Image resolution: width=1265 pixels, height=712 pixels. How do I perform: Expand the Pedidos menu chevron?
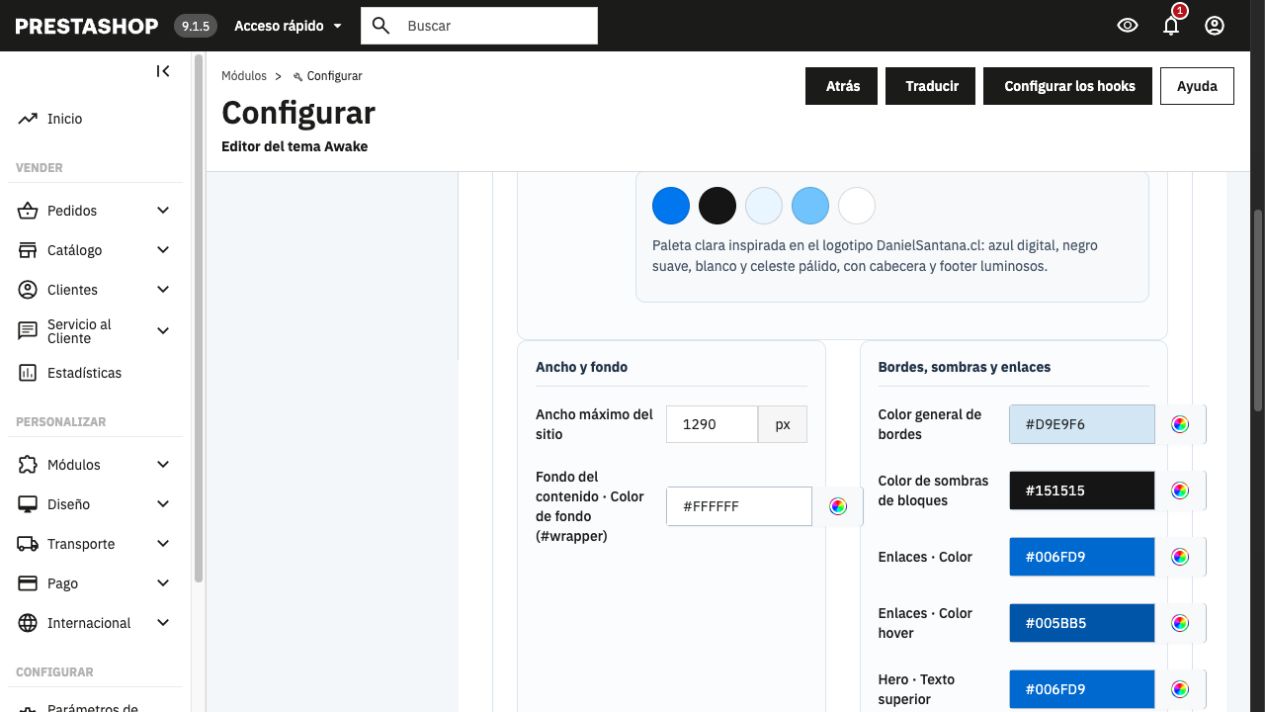163,211
